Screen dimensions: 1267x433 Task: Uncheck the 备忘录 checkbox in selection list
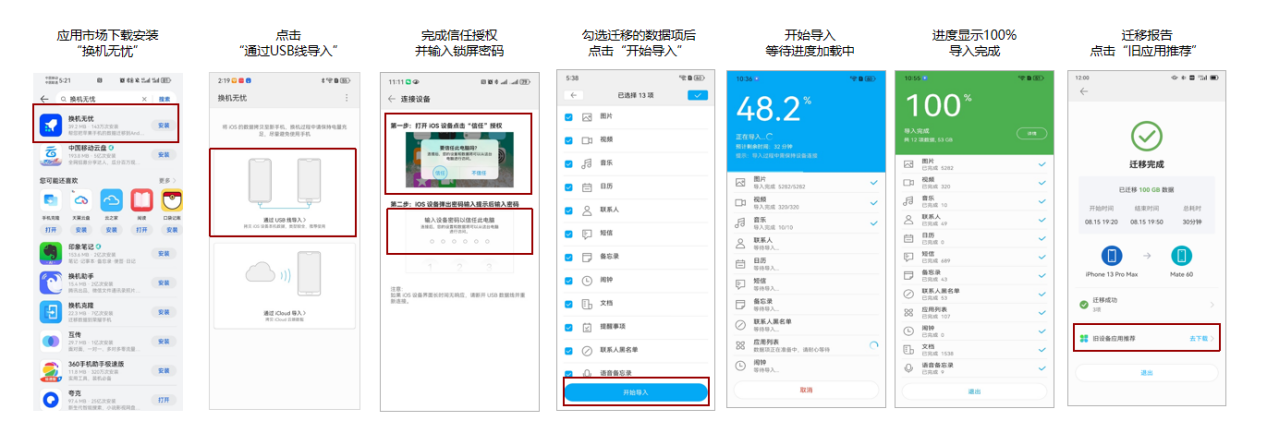(x=569, y=256)
